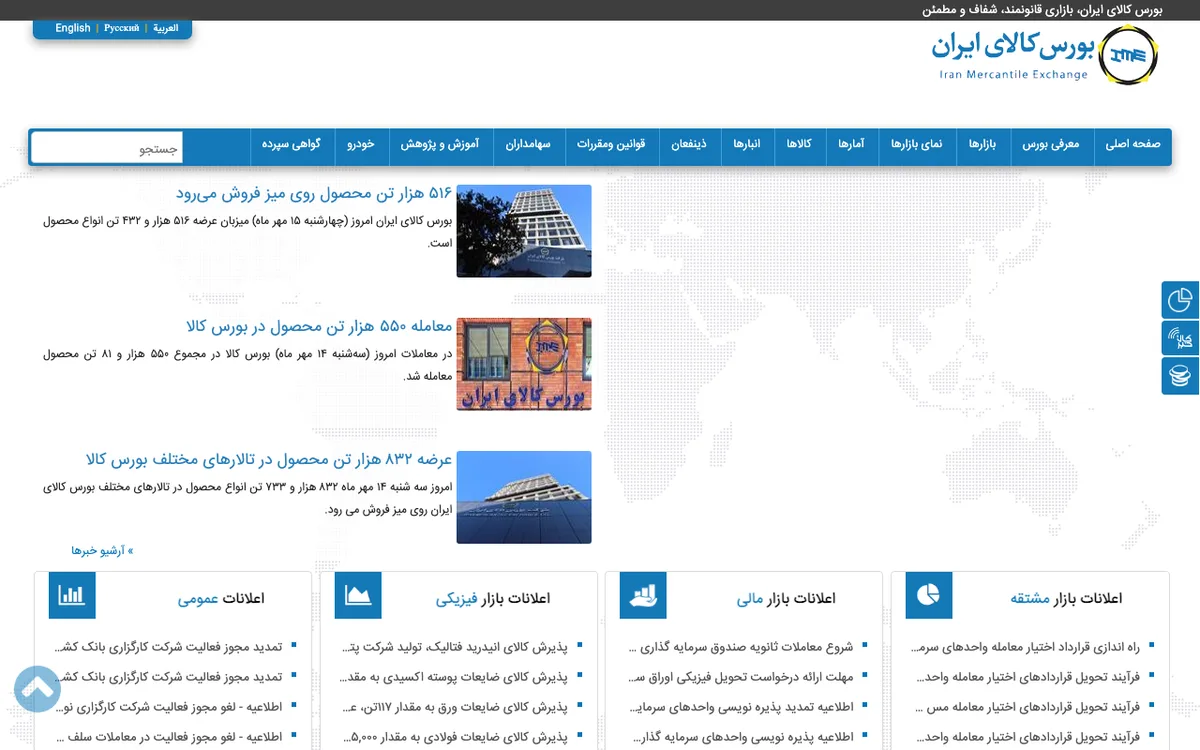This screenshot has height=750, width=1200.
Task: Switch language to العربية
Action: coord(166,28)
